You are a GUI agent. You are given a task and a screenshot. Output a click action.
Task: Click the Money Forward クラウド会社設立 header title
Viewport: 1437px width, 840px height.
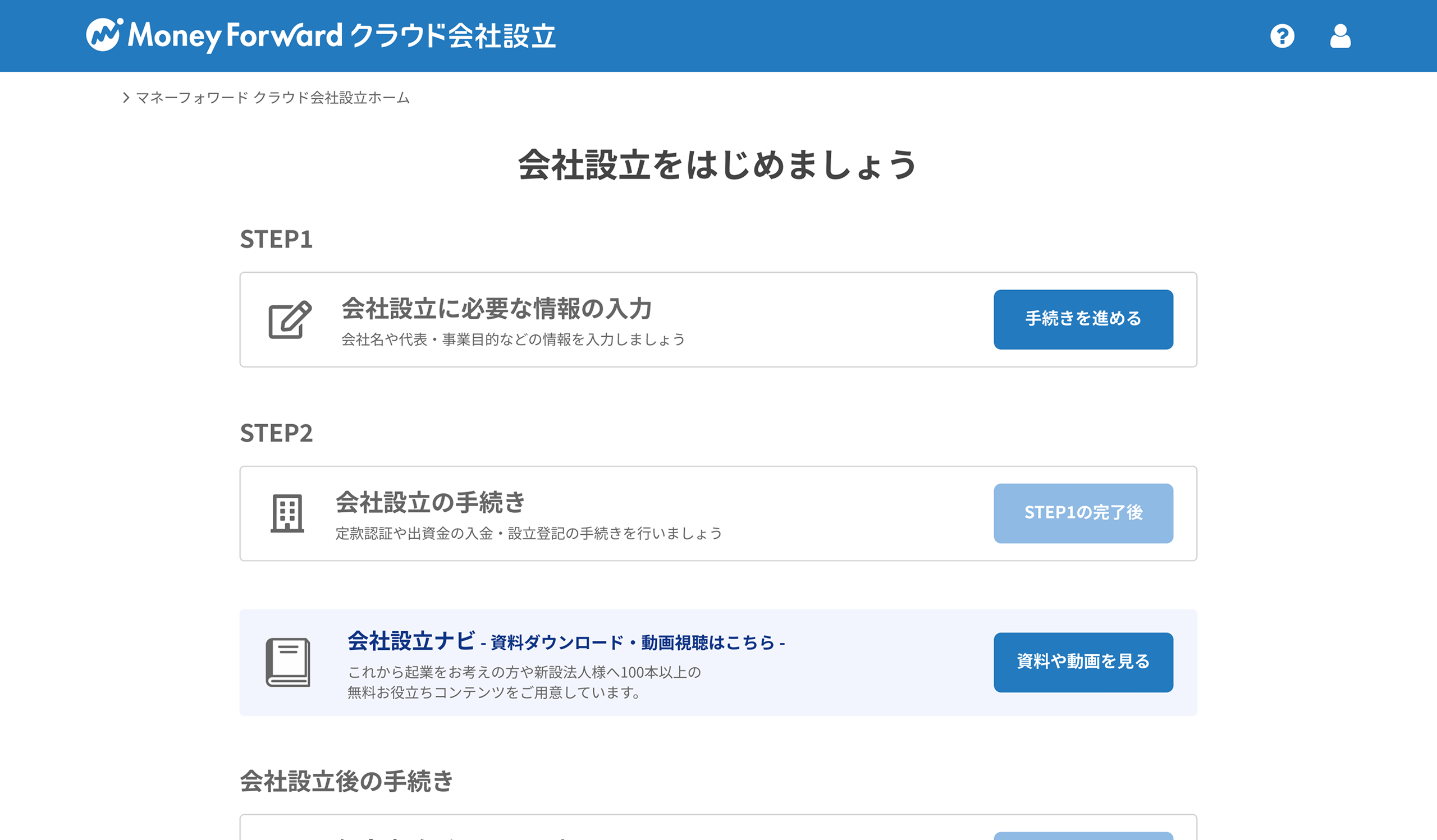pos(342,36)
